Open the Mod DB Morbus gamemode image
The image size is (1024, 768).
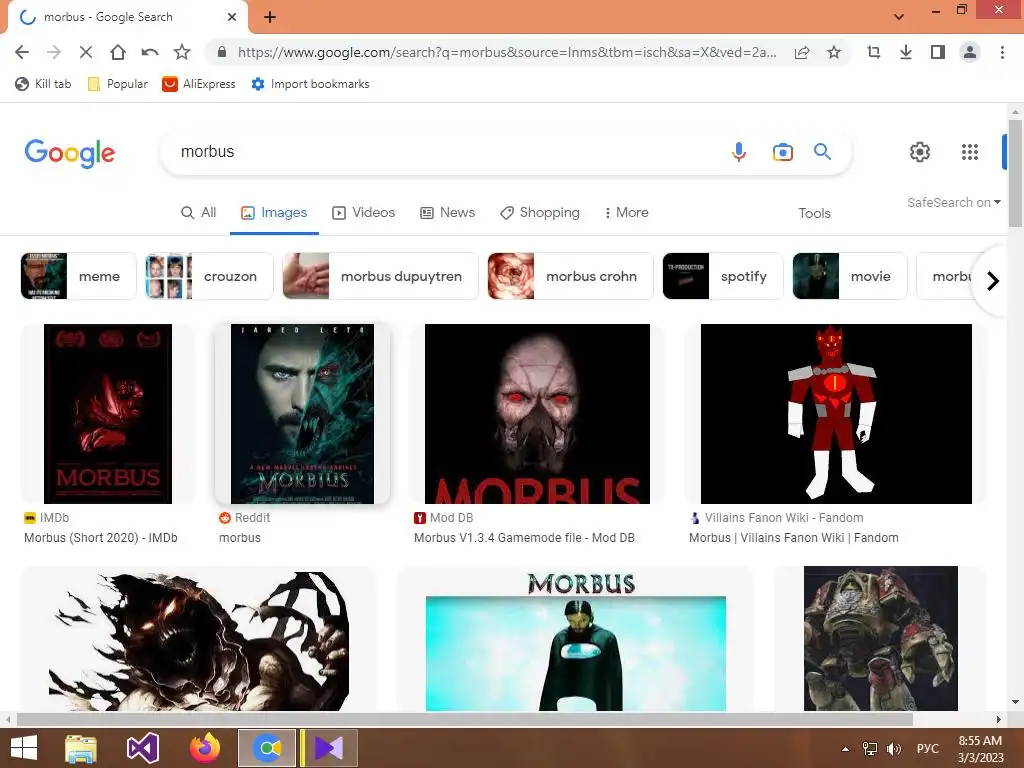pos(537,414)
